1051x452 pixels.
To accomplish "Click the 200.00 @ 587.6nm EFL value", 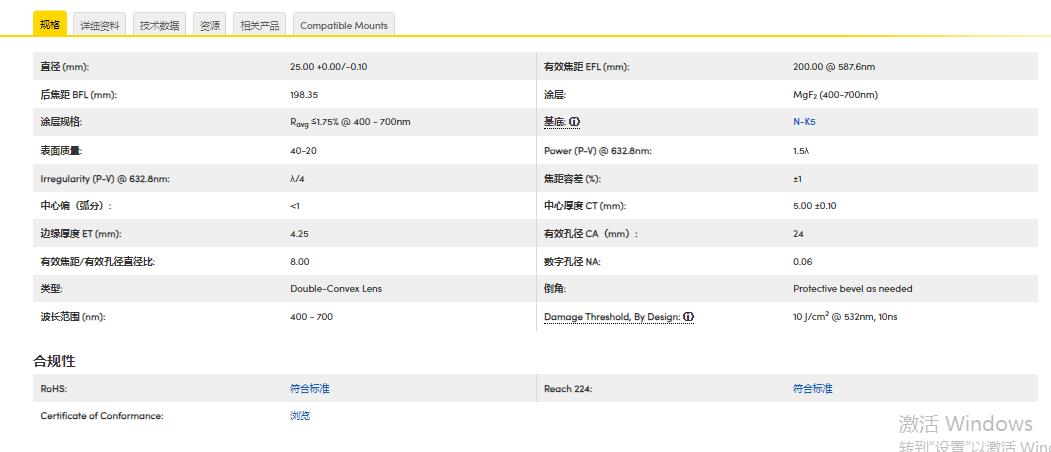I will tap(833, 67).
